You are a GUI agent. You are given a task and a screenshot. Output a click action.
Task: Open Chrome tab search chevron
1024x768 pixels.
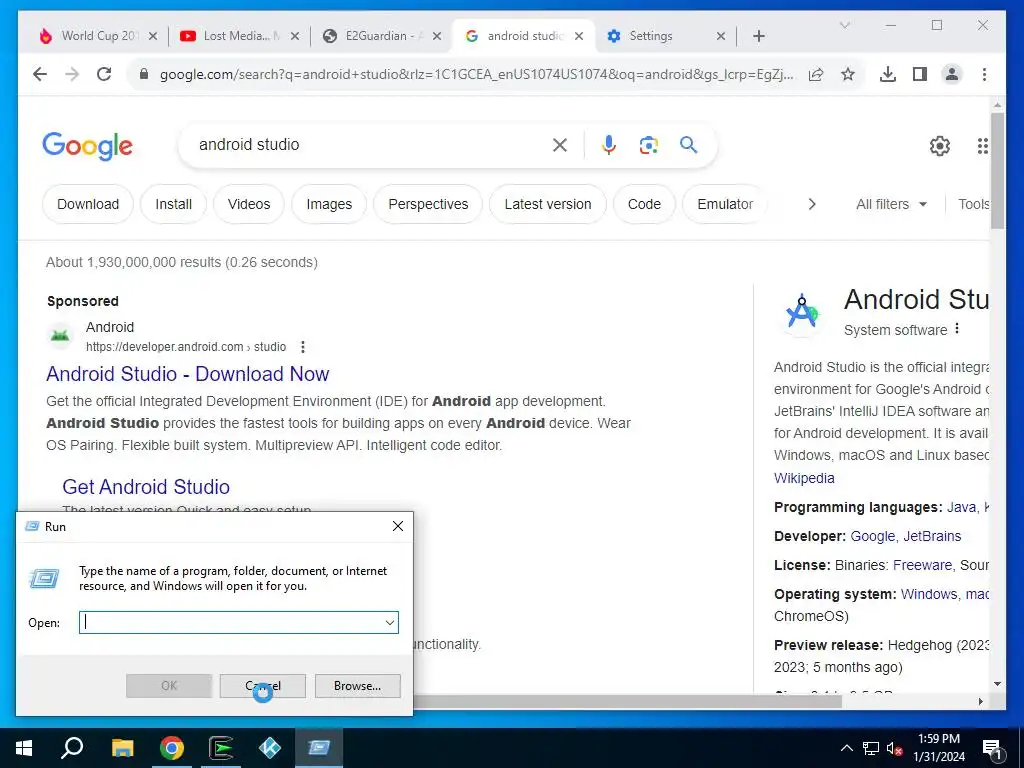(844, 25)
